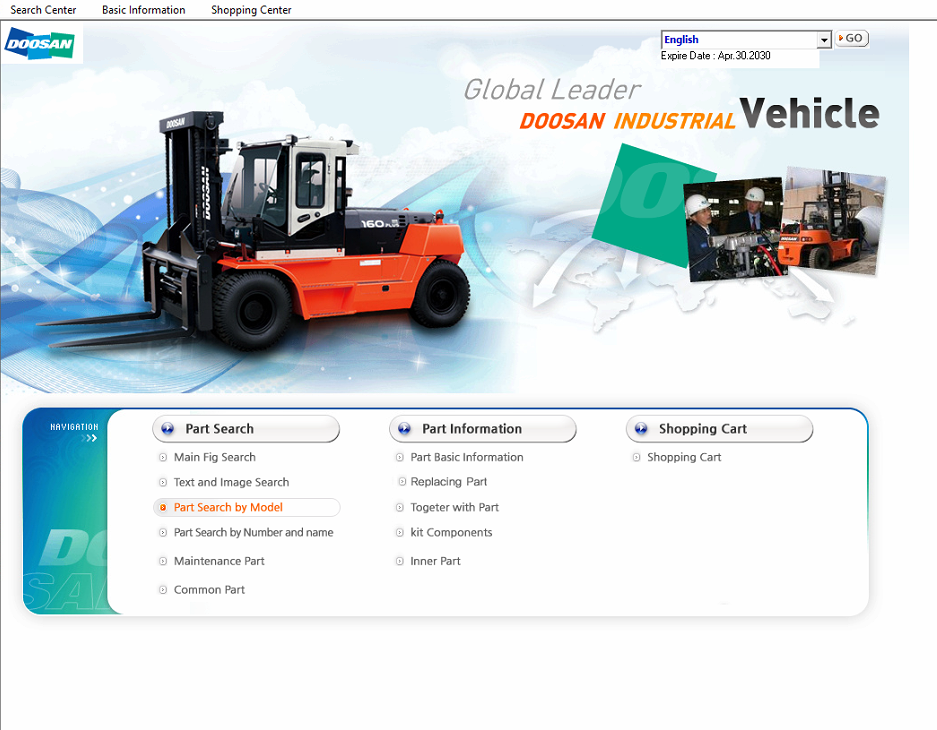Open Maintenance Part link

coord(219,561)
